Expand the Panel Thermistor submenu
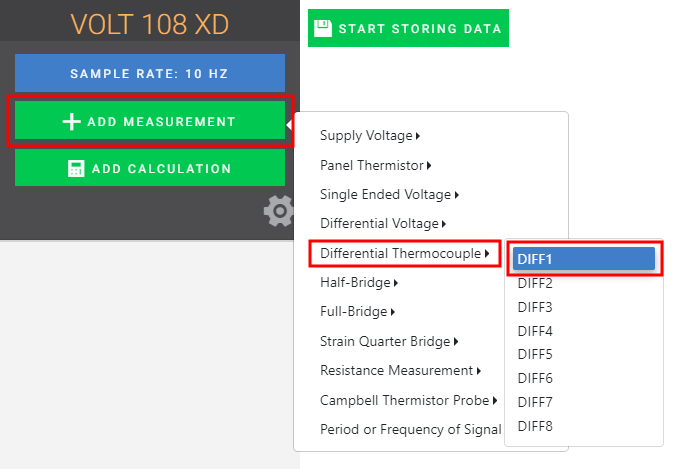684x469 pixels. (375, 165)
